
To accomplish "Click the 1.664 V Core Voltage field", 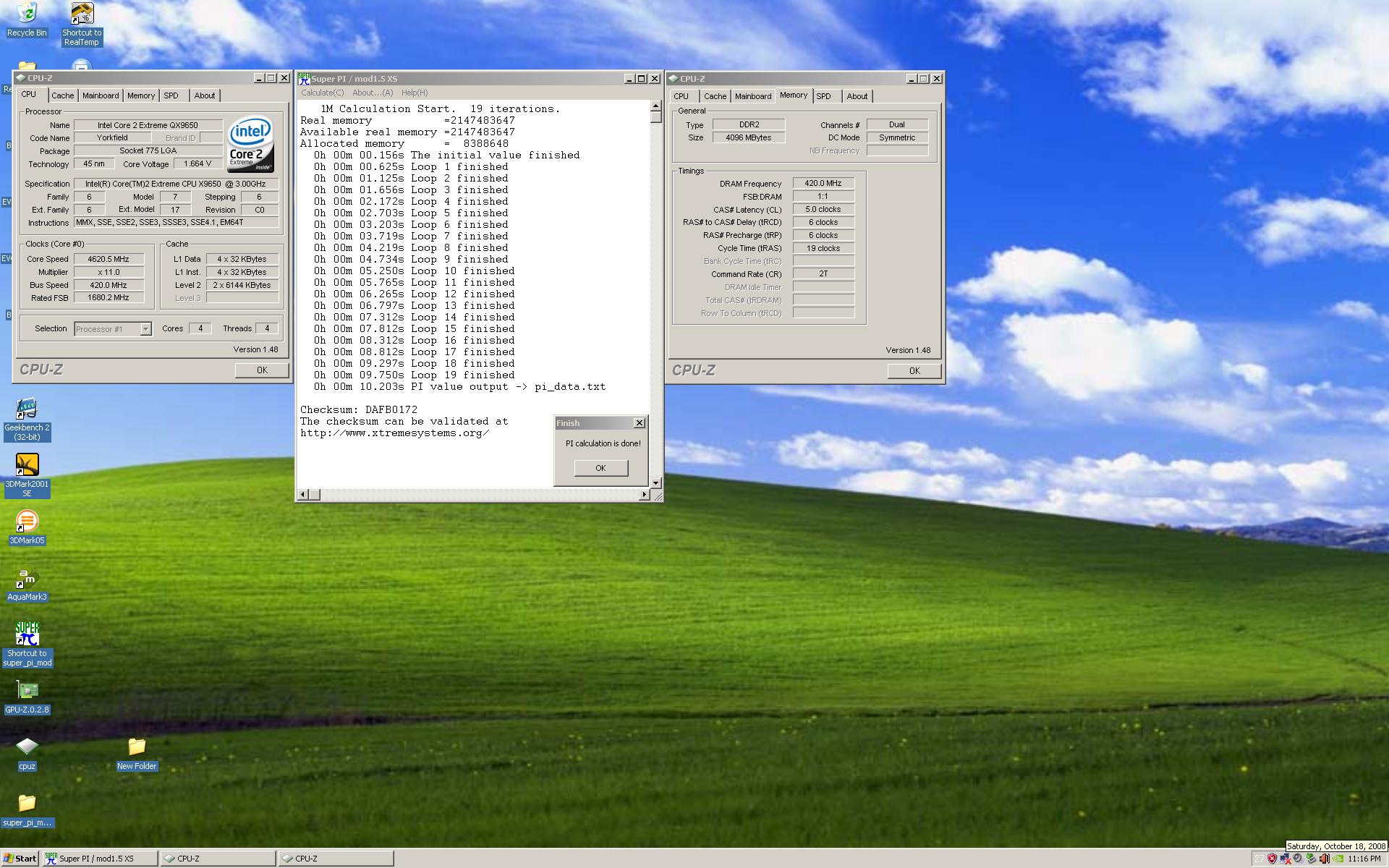I will (197, 164).
